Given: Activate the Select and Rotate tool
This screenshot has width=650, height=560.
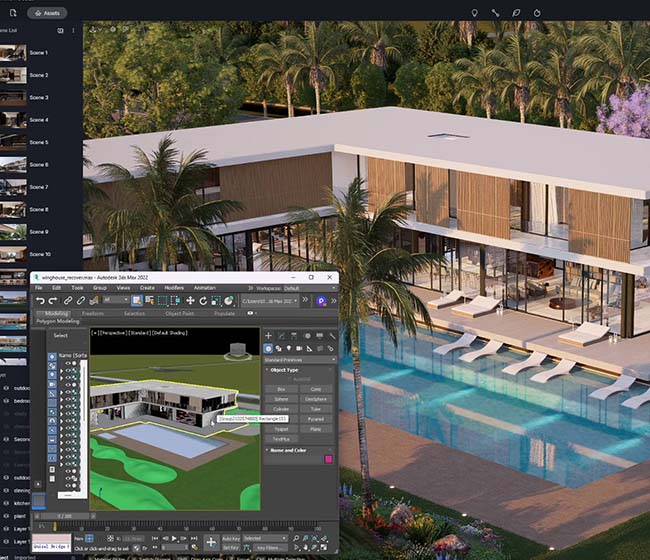Looking at the screenshot, I should coord(203,301).
